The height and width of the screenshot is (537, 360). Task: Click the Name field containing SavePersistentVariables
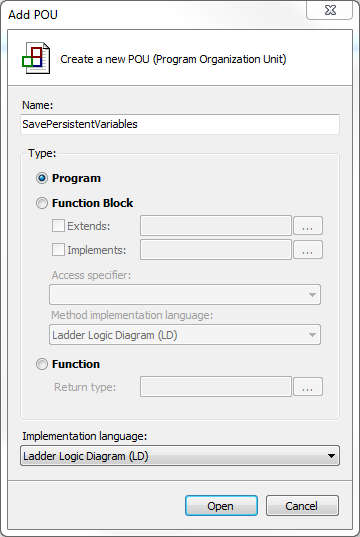[180, 124]
